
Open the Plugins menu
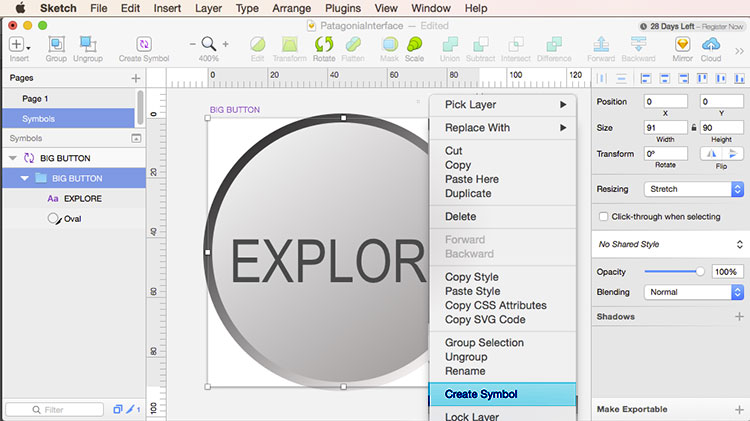click(x=343, y=8)
